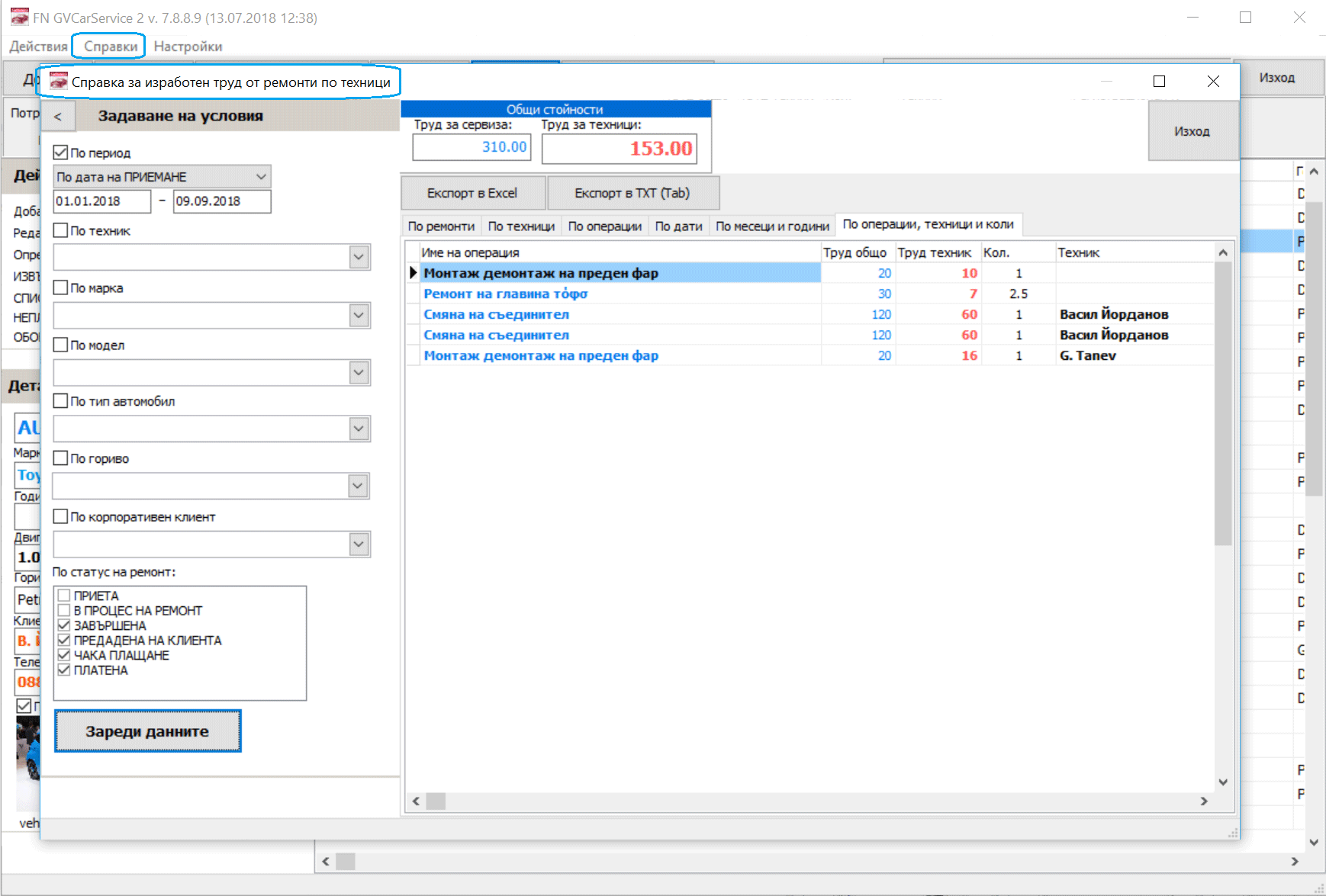The image size is (1326, 896).
Task: Click the 'Зареди данните' button
Action: click(147, 731)
